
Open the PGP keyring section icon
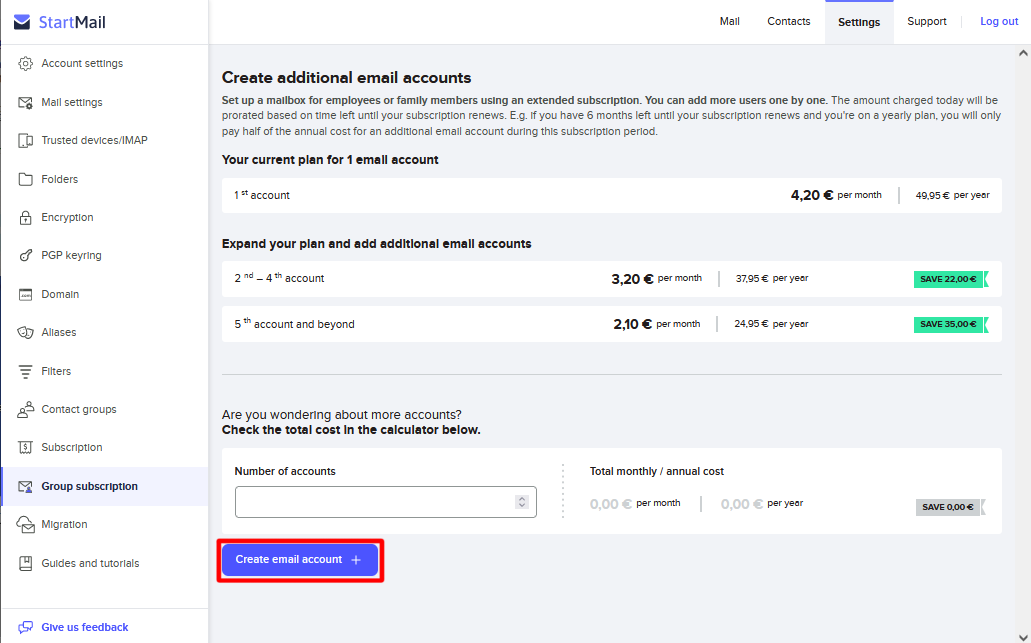point(25,255)
